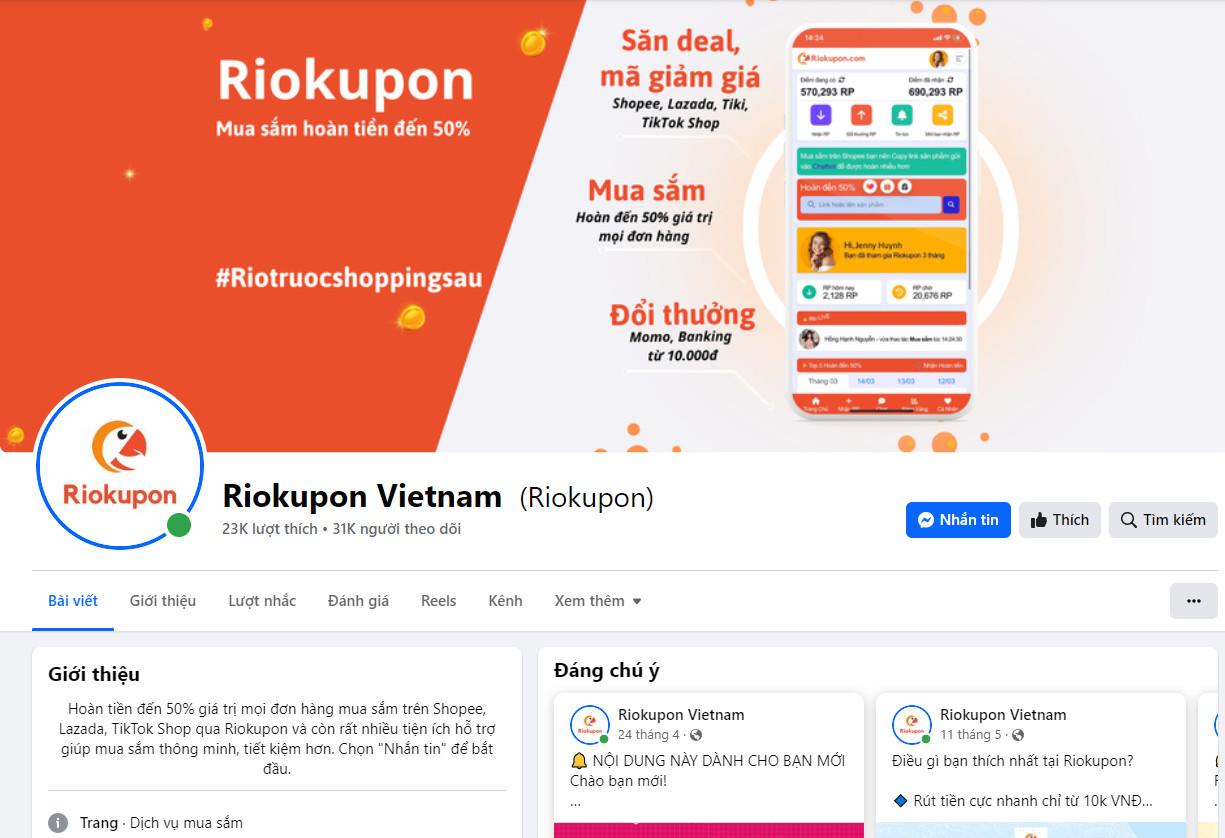
Task: Select the Bài viết tab
Action: coord(73,601)
